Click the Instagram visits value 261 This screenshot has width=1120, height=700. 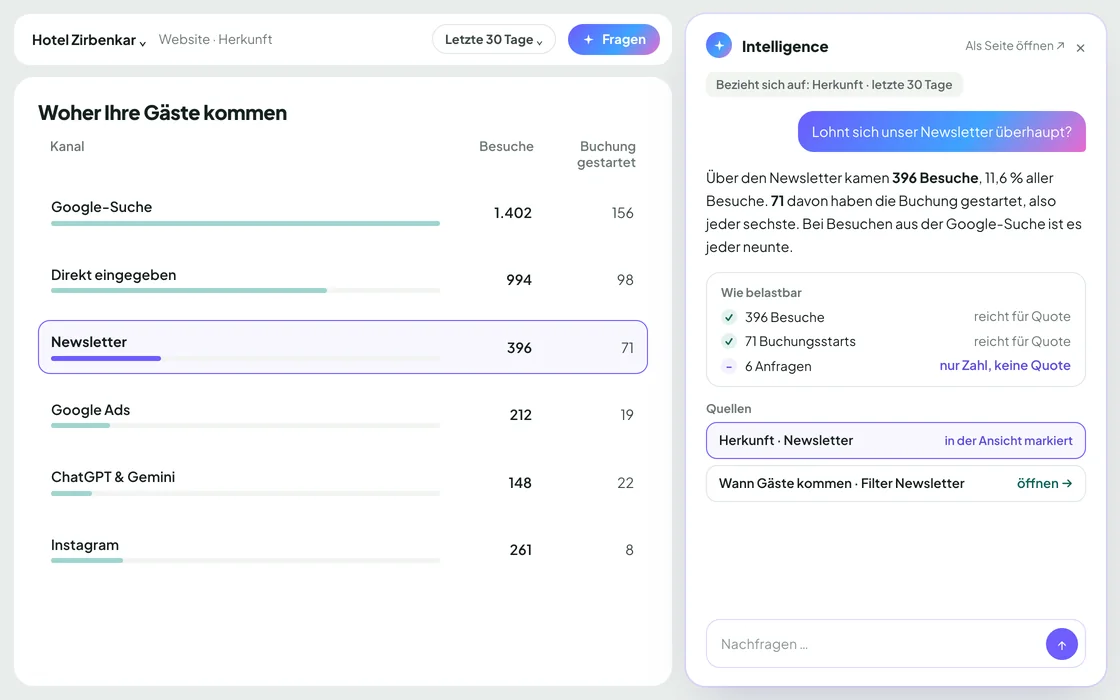[x=520, y=550]
